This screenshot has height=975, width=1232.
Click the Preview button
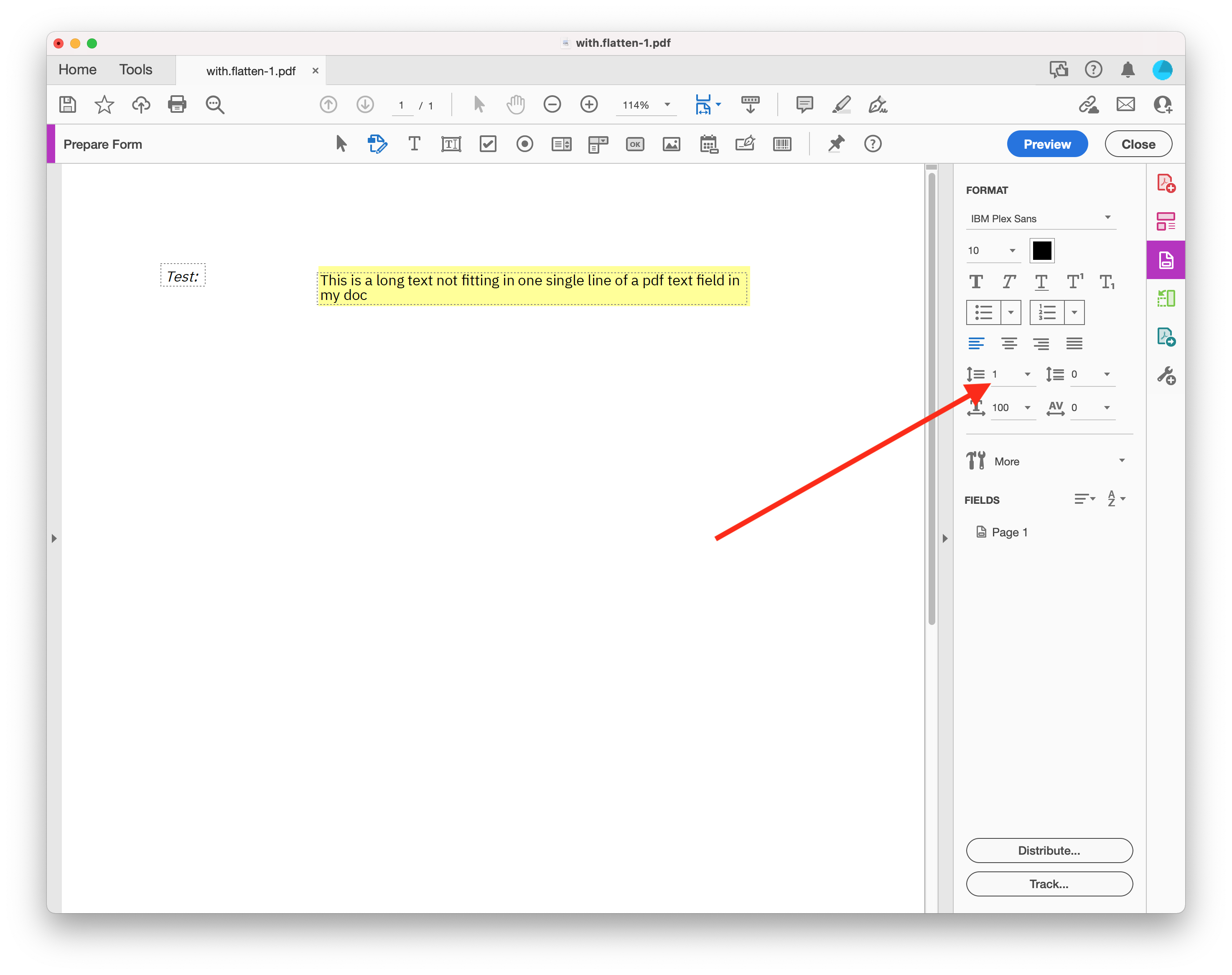click(1047, 144)
